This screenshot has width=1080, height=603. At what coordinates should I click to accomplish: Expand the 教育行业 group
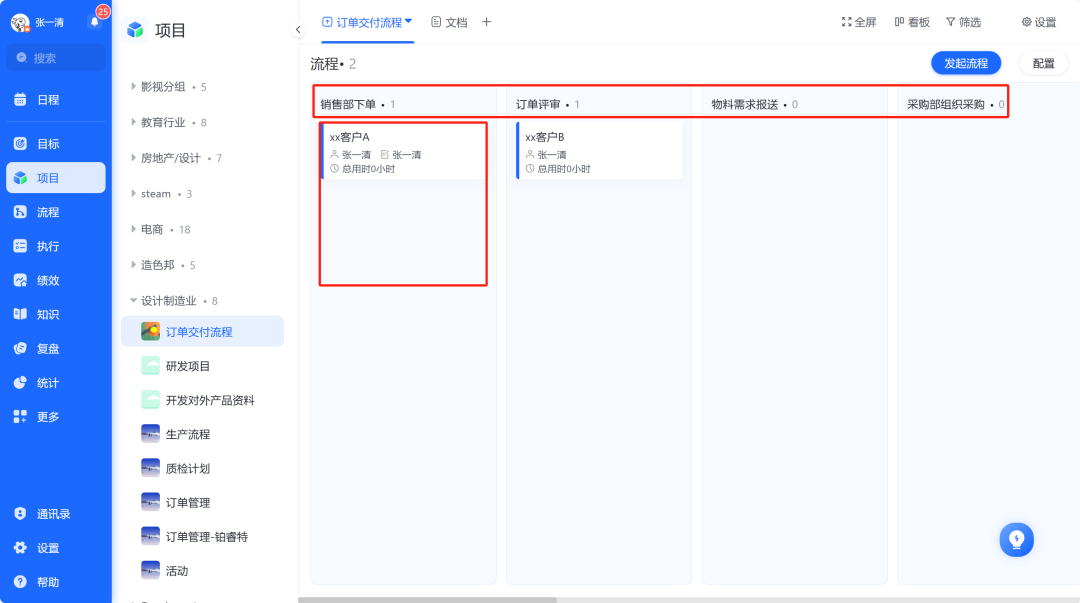pyautogui.click(x=133, y=122)
